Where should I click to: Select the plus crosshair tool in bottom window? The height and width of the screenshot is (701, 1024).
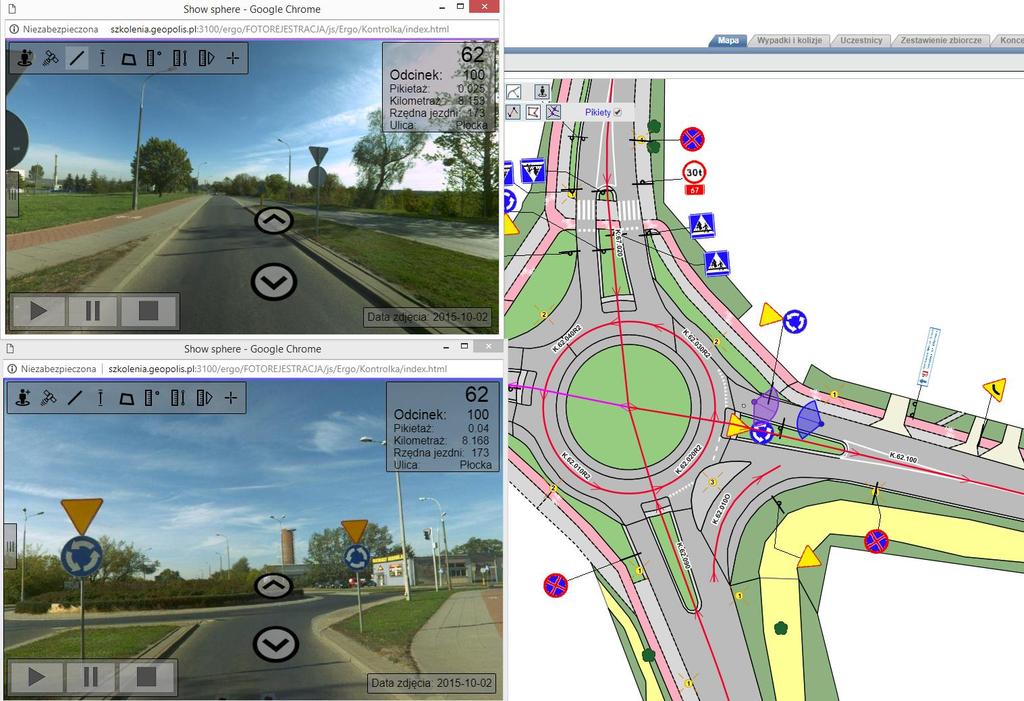[231, 397]
